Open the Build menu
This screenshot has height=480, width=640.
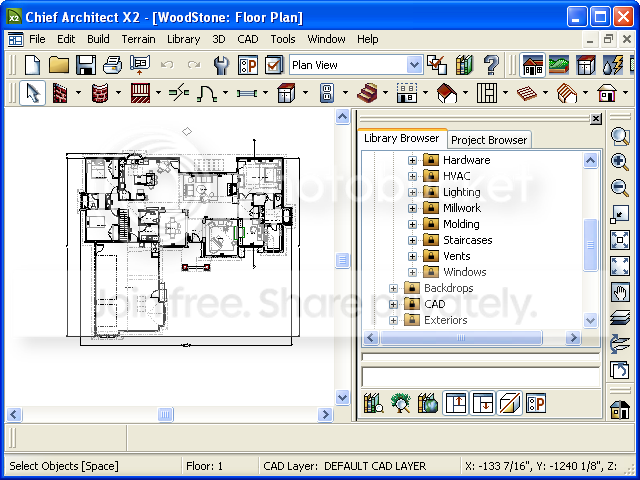coord(98,39)
